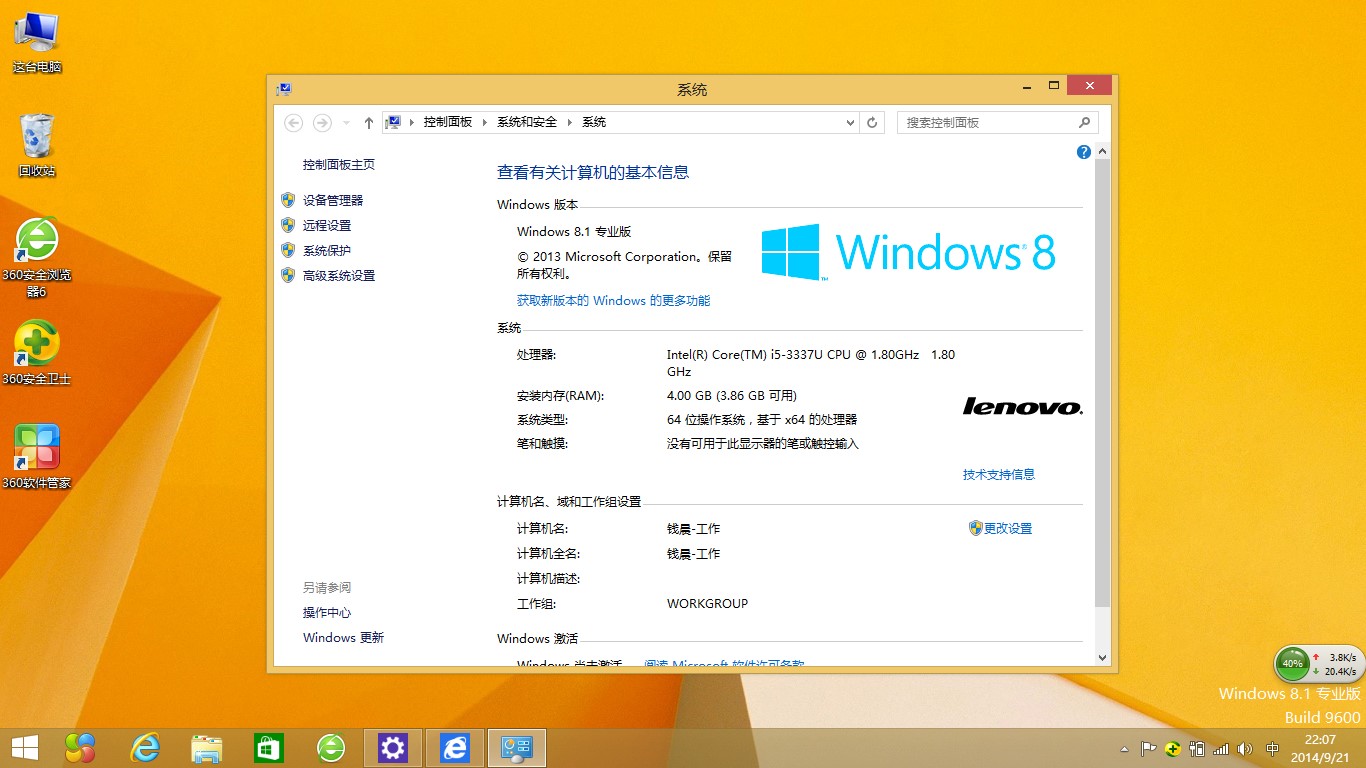Click the 搜索控制面板 search box
This screenshot has width=1366, height=768.
pyautogui.click(x=988, y=122)
